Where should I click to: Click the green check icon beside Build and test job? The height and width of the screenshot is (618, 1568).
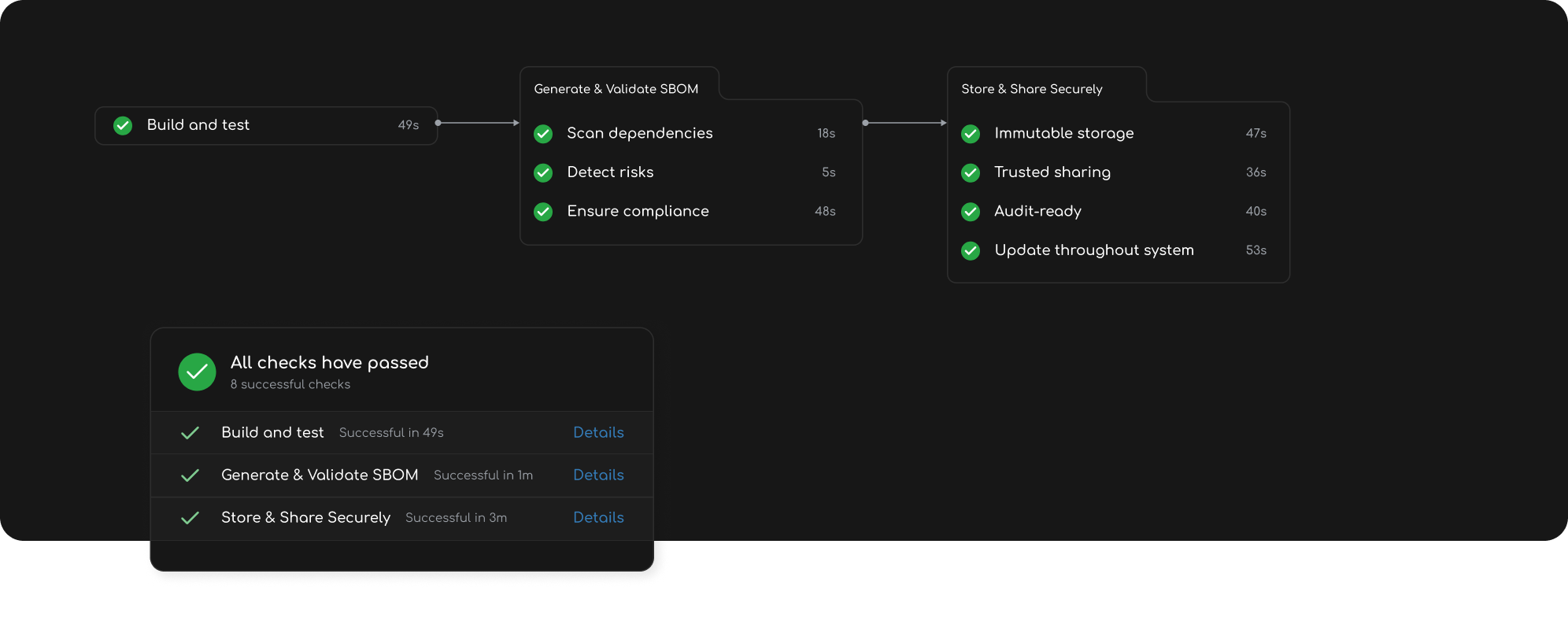tap(123, 125)
